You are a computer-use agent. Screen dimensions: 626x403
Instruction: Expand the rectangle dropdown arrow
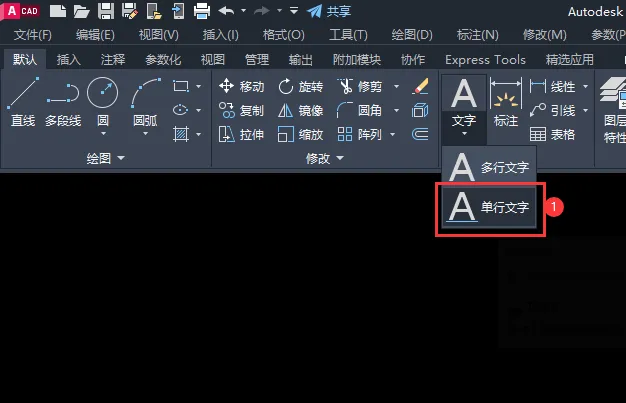(x=198, y=86)
